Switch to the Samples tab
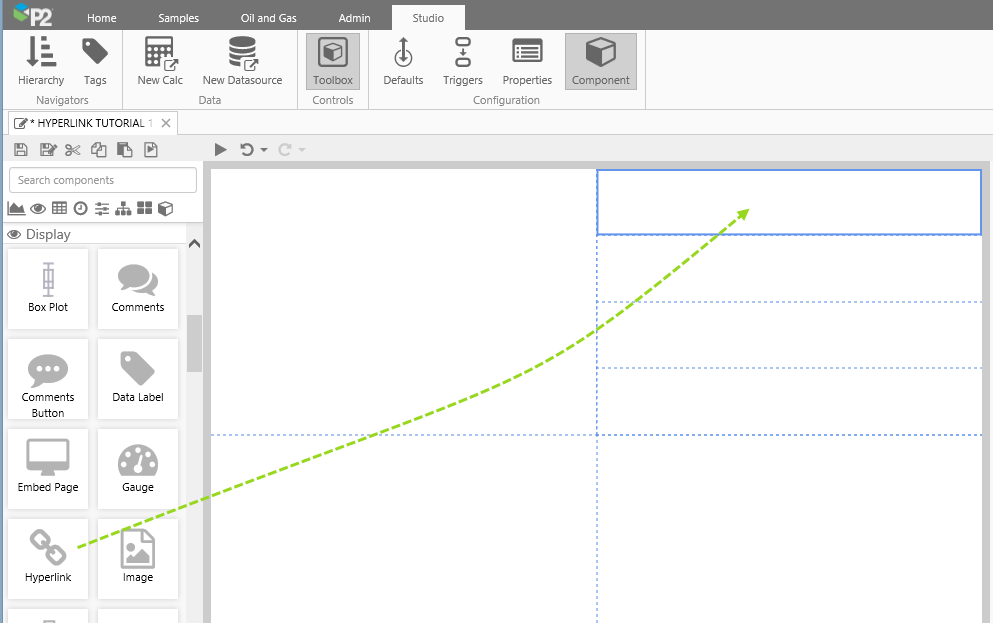 point(178,18)
